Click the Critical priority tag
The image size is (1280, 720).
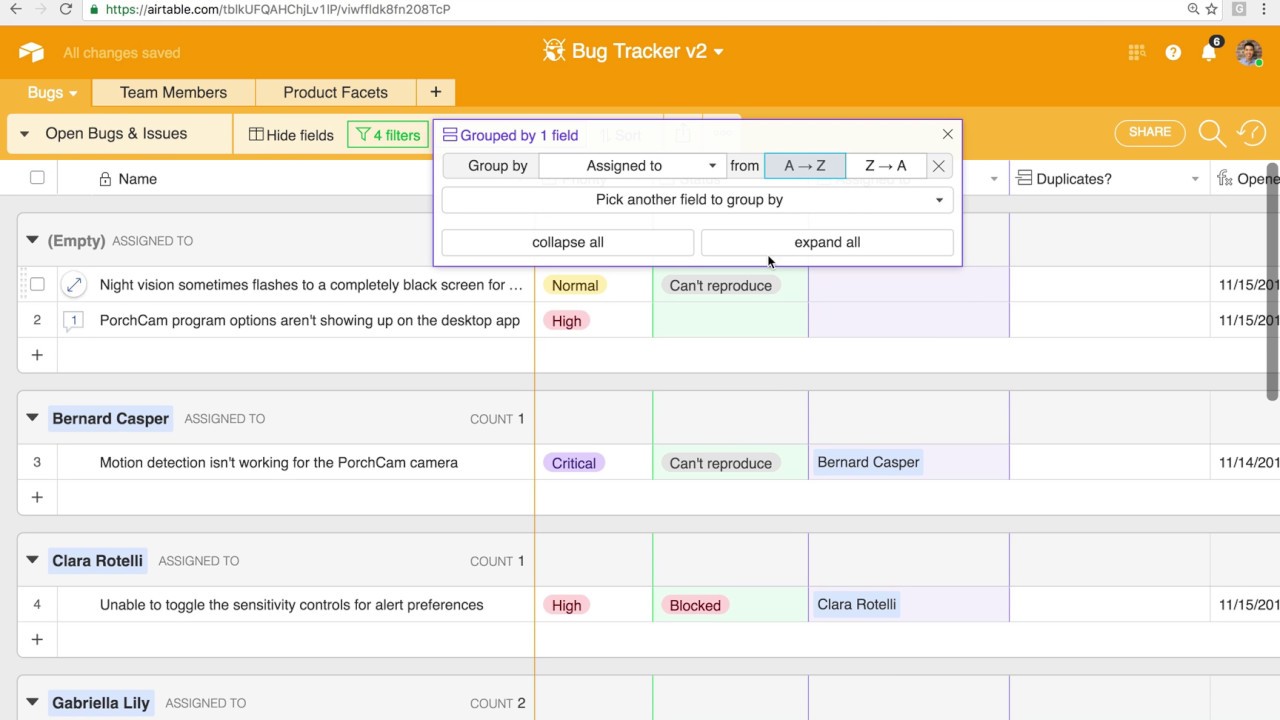pyautogui.click(x=574, y=463)
